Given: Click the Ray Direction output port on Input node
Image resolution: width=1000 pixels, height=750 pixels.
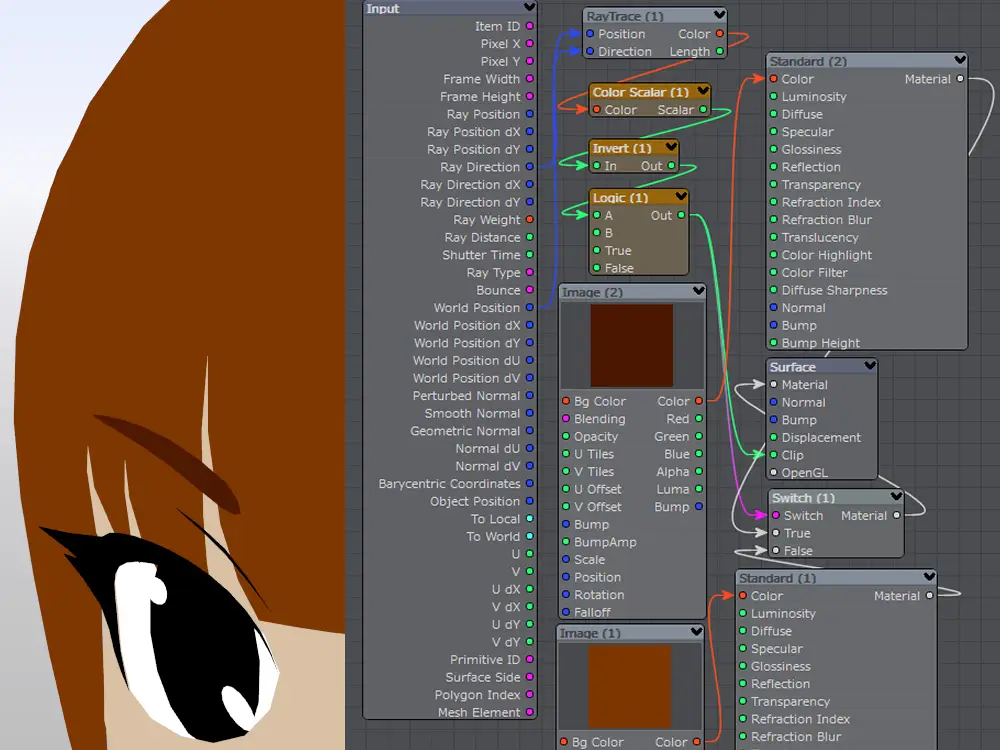Looking at the screenshot, I should point(530,167).
